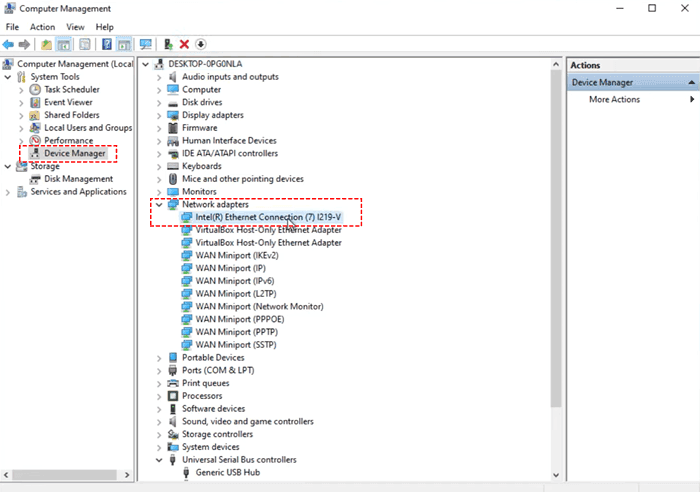700x492 pixels.
Task: Expand the Ports (COM & LPT) category
Action: 159,371
